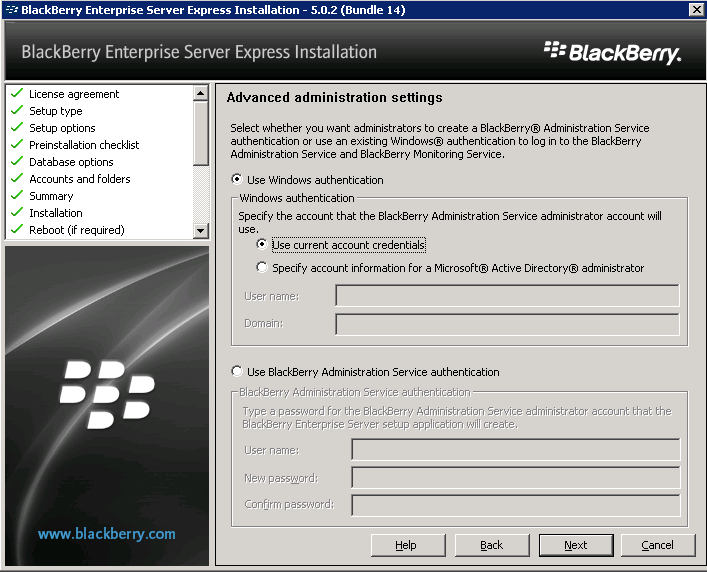Click the checkmark icon next to Setup type
Viewport: 707px width, 572px height.
pyautogui.click(x=16, y=111)
